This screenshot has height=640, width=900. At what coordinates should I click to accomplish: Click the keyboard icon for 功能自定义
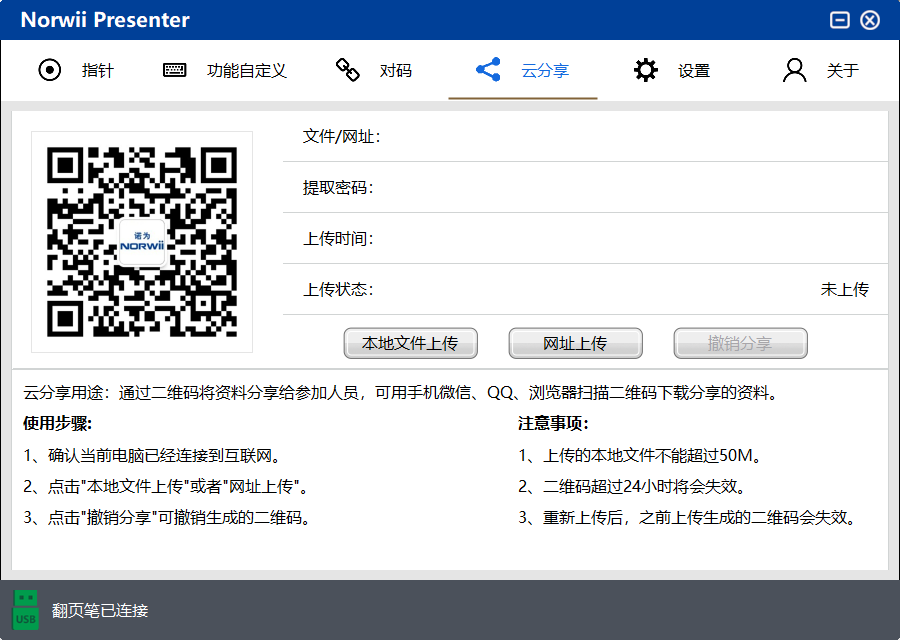[x=174, y=70]
